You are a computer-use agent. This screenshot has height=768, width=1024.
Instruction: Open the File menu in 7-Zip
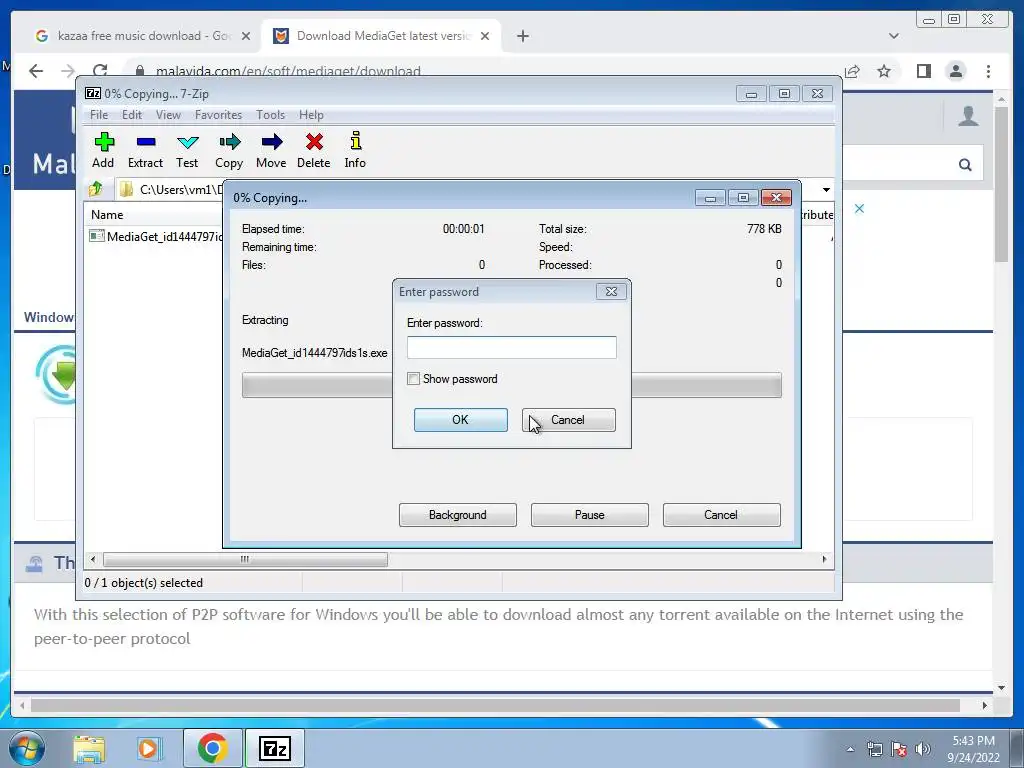99,115
